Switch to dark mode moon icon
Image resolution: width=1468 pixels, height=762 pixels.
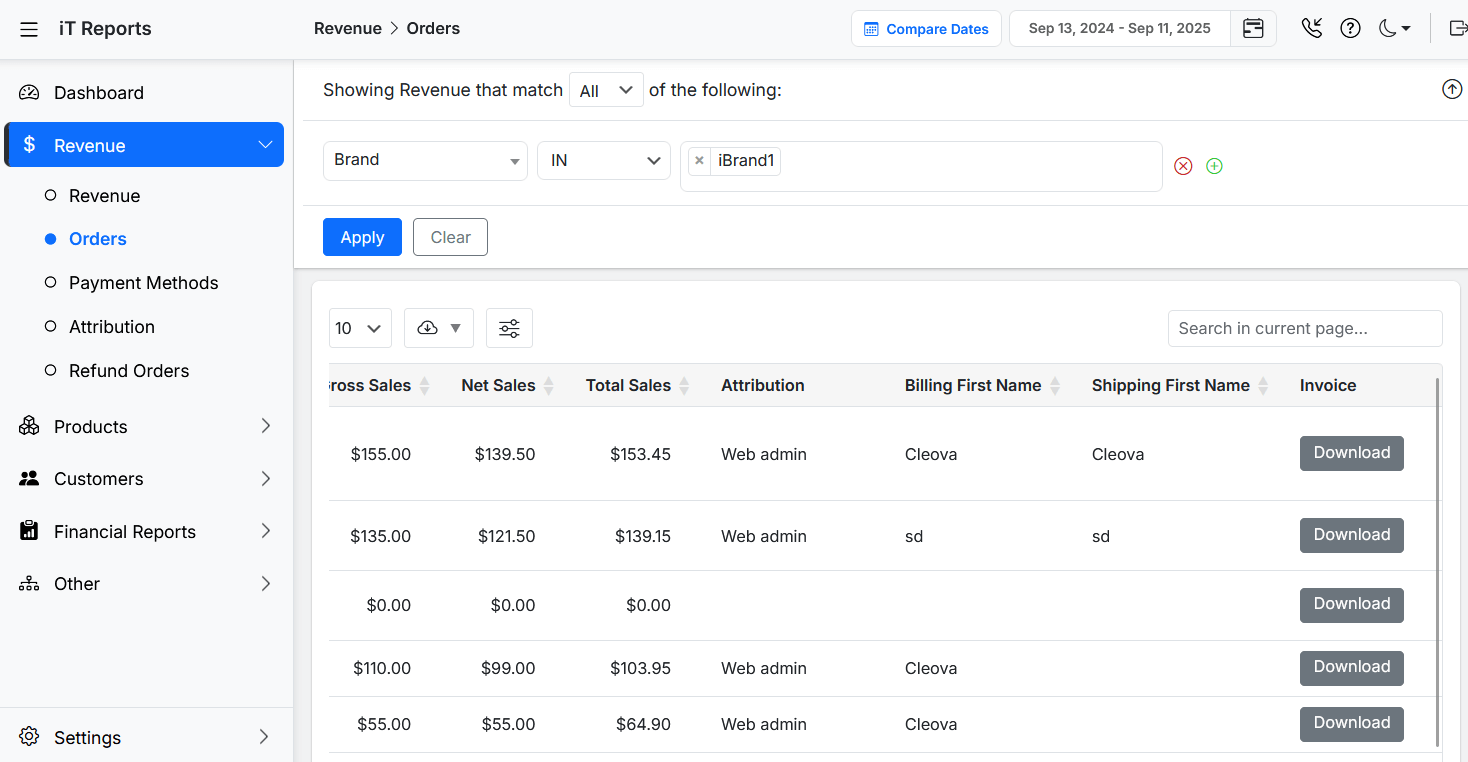tap(1389, 28)
